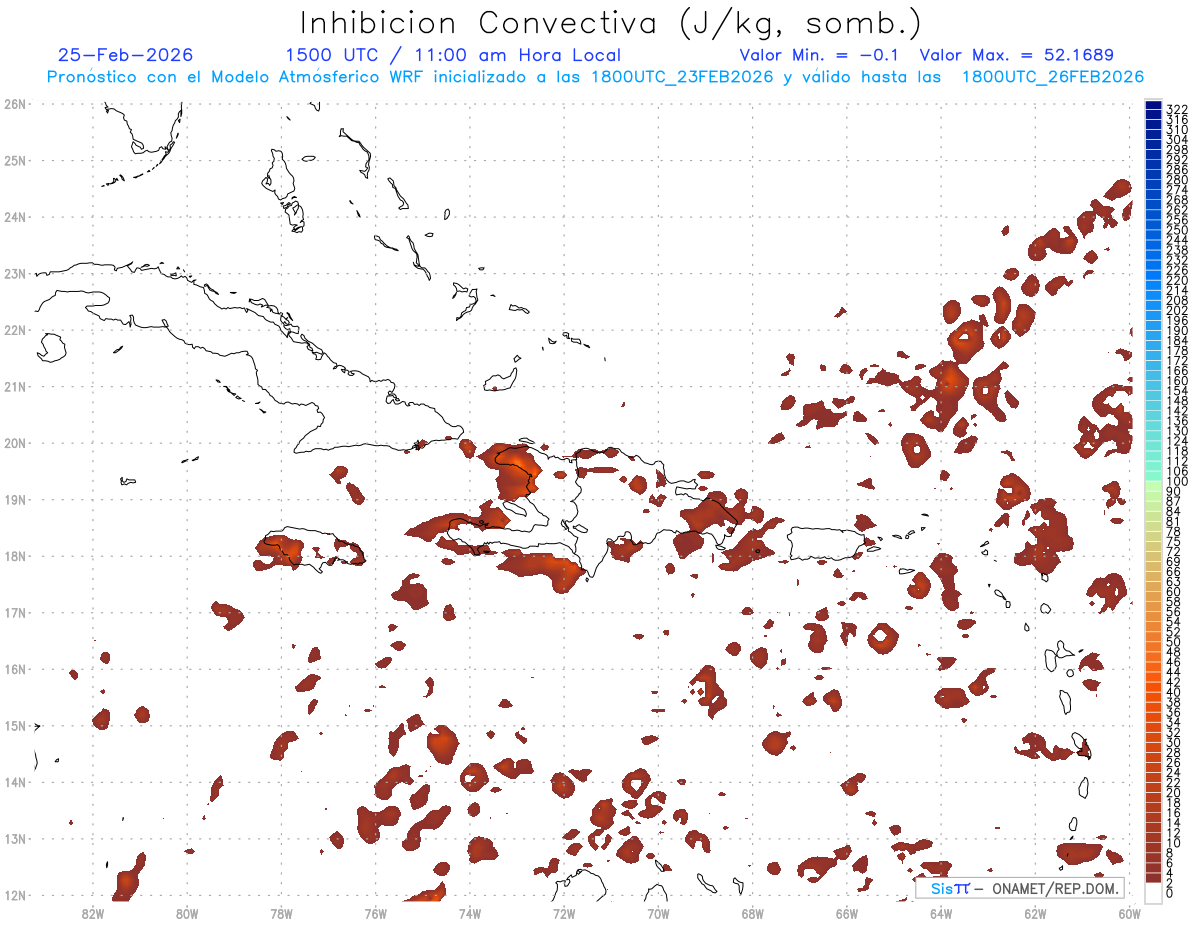Click the '80W' longitude label
This screenshot has height=927, width=1200.
(187, 913)
